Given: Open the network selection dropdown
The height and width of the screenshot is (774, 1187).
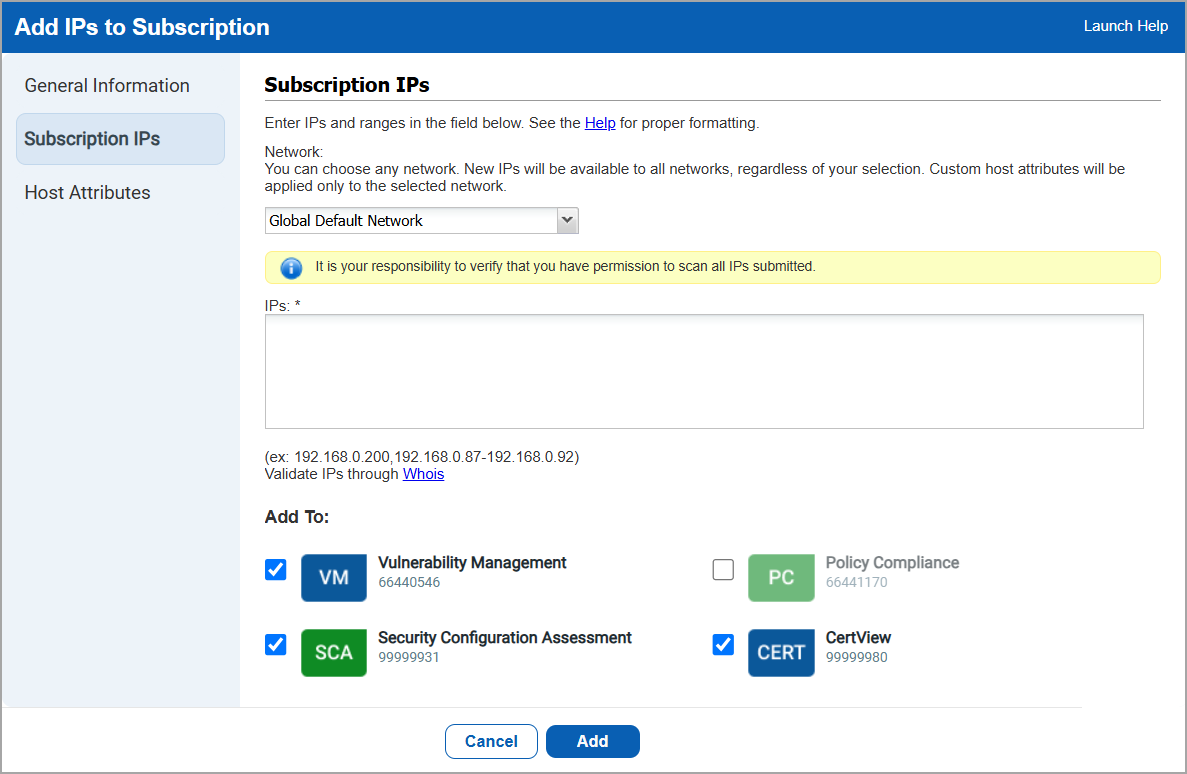Looking at the screenshot, I should pos(421,220).
